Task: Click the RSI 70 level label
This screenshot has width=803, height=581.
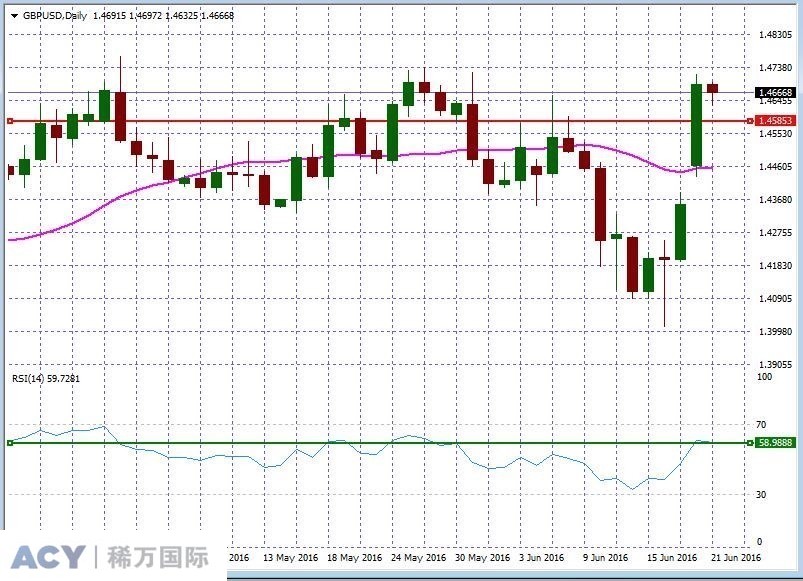Action: pyautogui.click(x=762, y=424)
